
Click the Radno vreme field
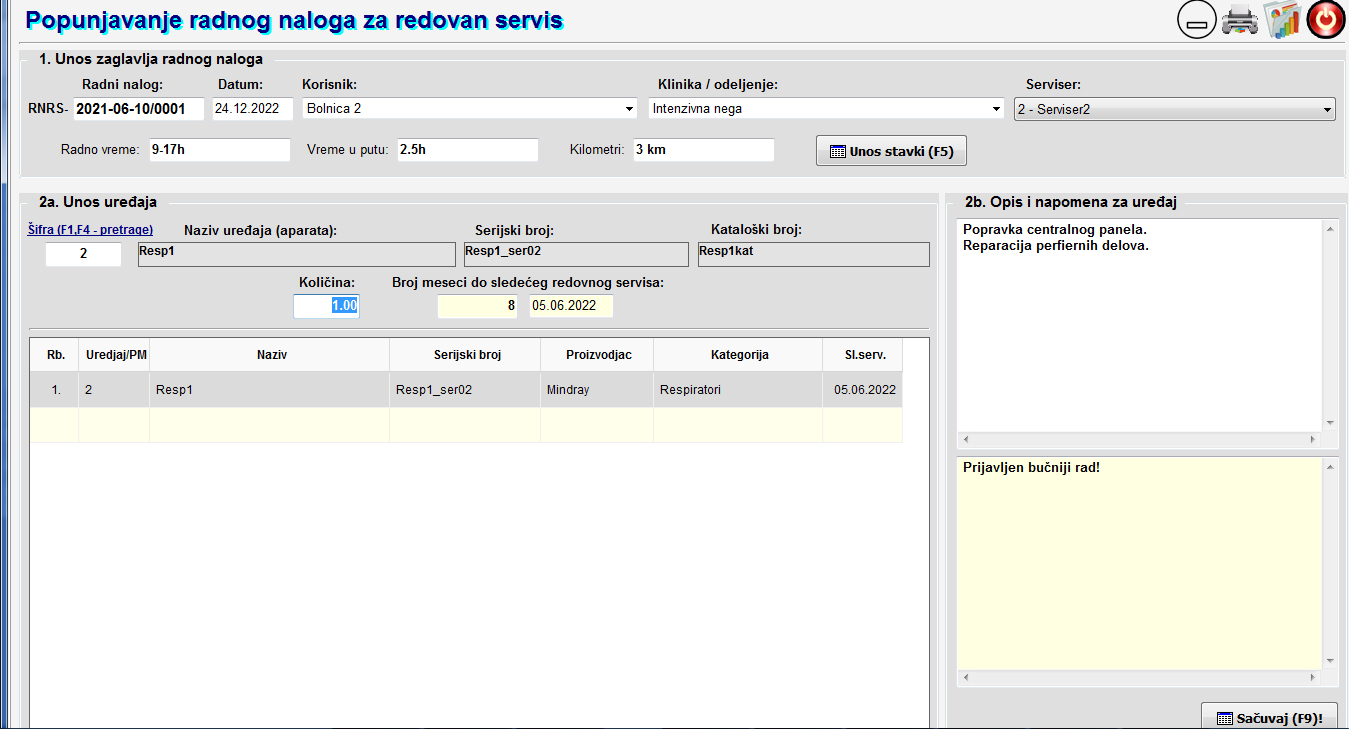coord(220,150)
